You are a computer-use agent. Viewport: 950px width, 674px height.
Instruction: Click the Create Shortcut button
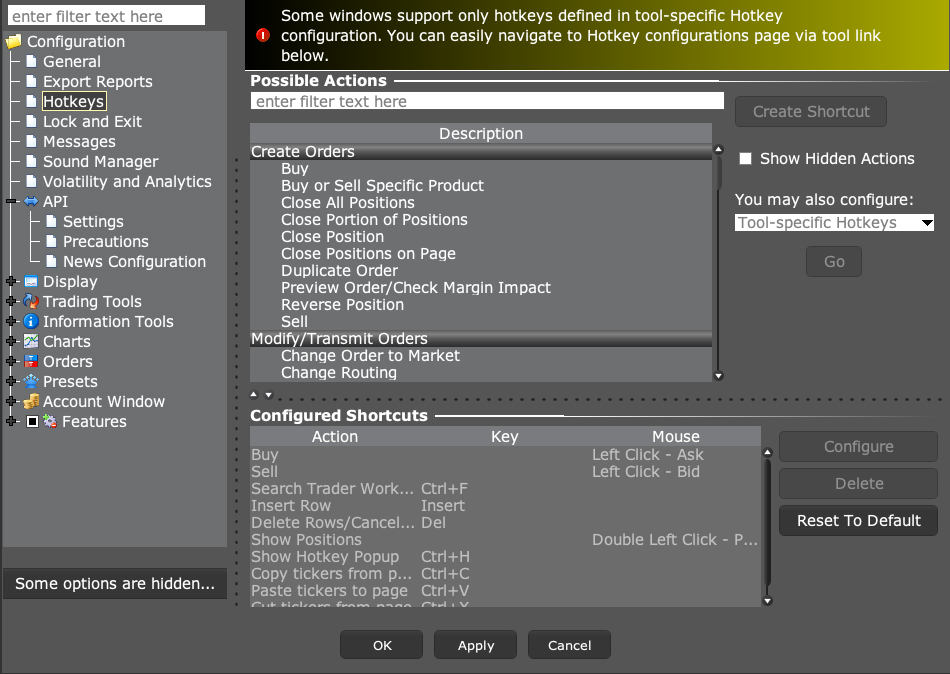[x=811, y=112]
